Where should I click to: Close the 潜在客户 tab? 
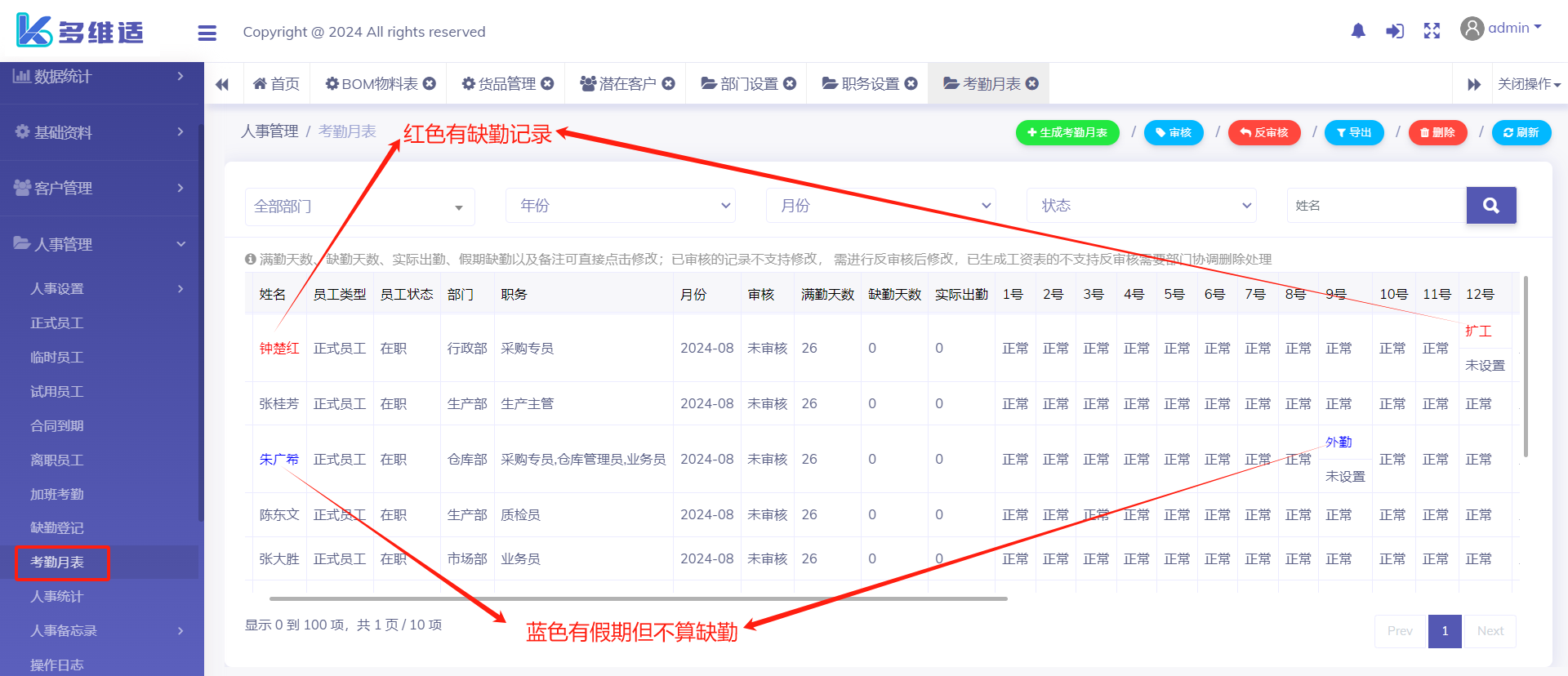668,83
